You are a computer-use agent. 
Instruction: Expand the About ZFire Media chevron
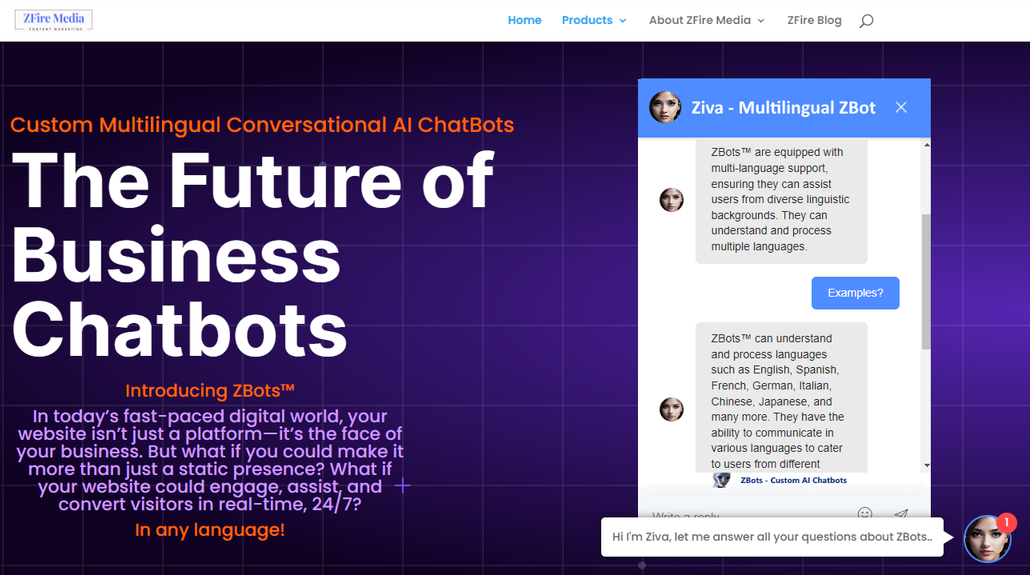coord(761,21)
